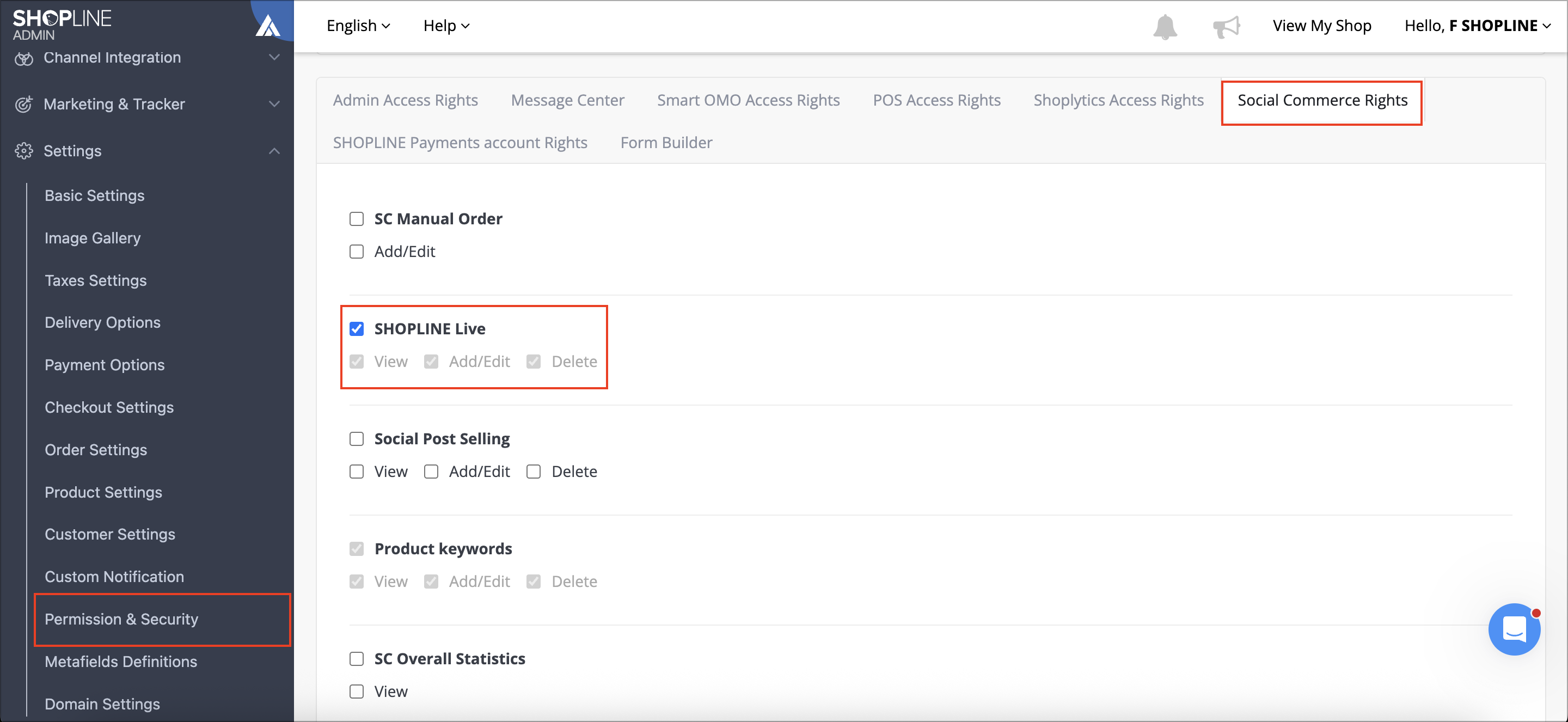Viewport: 1568px width, 722px height.
Task: Click the SHOPLINE Admin logo
Action: (x=62, y=25)
